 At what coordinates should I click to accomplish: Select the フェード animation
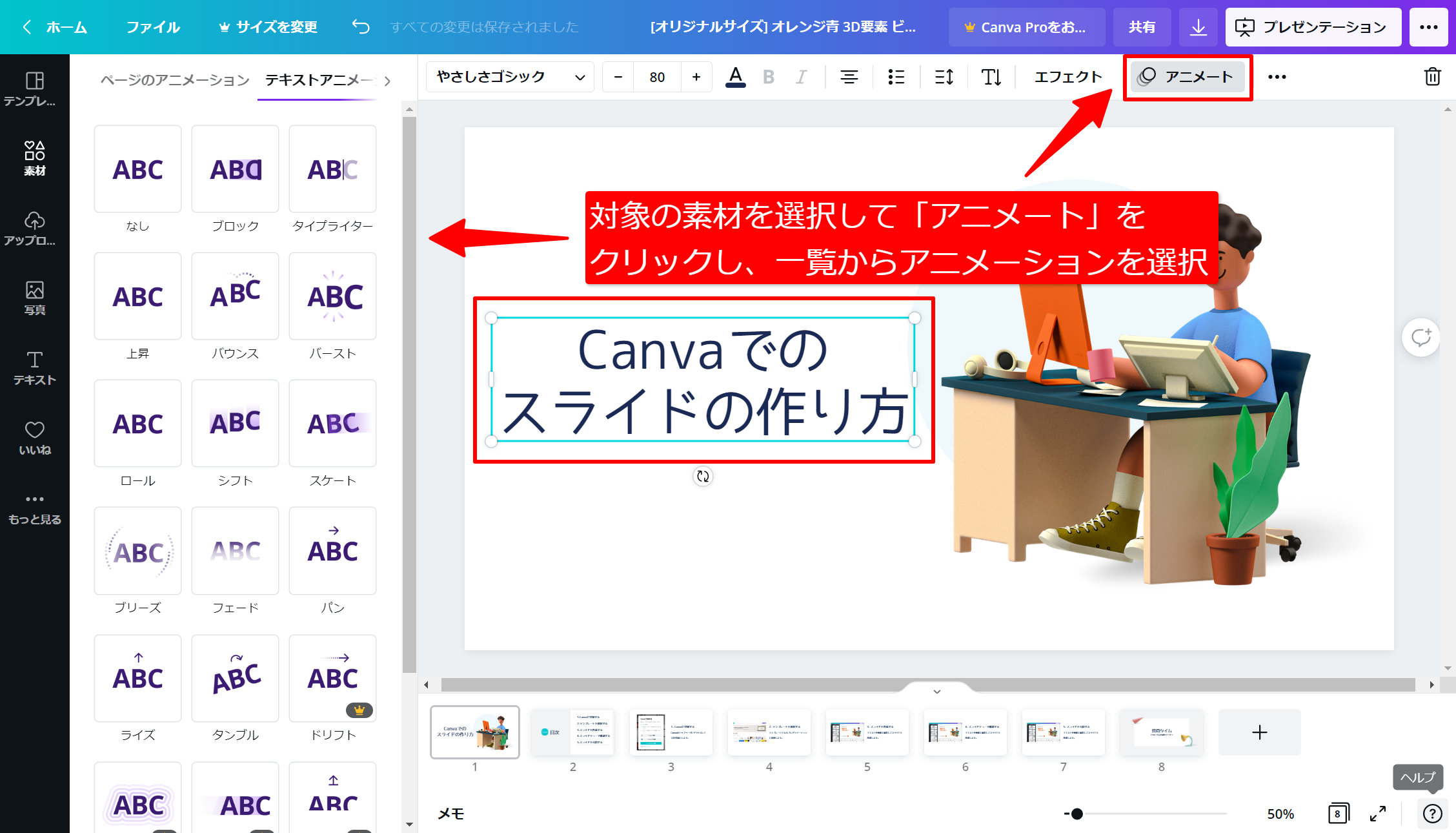tap(235, 551)
